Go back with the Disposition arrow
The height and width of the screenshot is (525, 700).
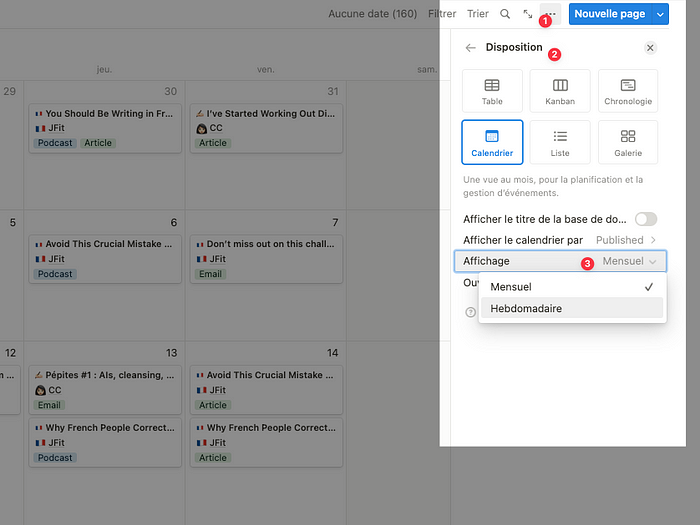pos(471,48)
